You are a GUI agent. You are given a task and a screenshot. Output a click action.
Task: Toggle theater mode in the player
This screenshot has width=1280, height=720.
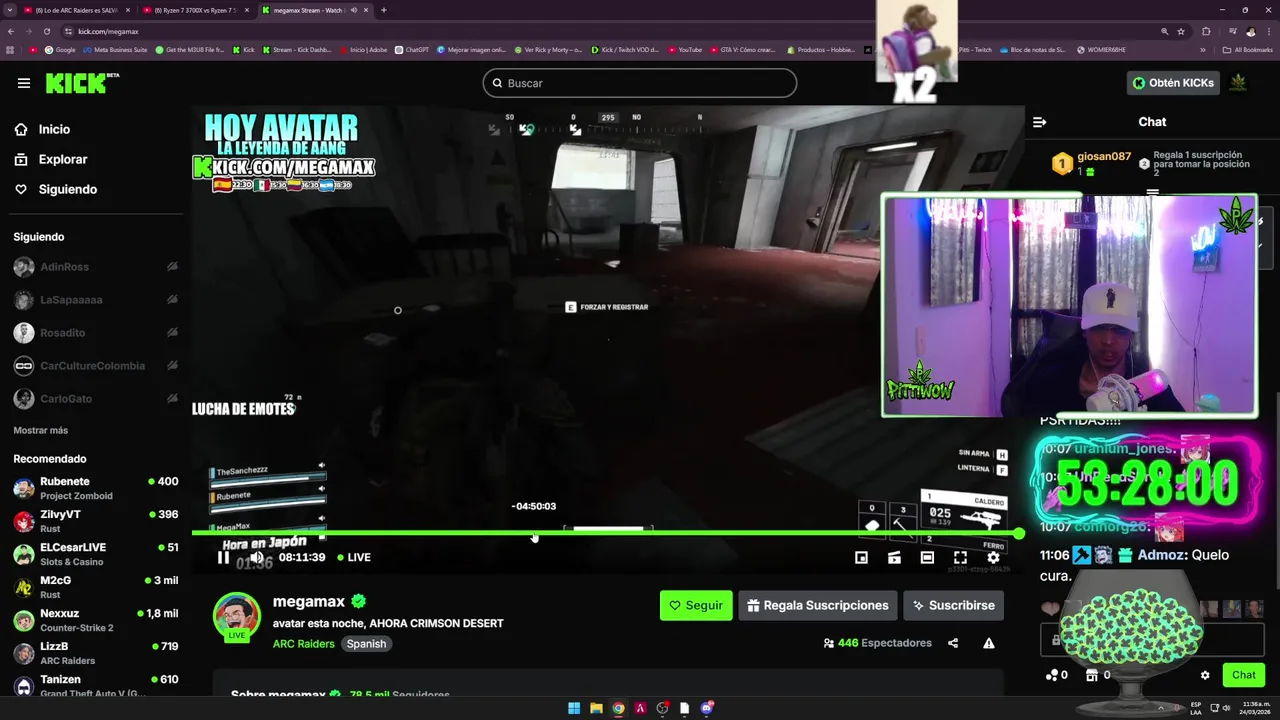[x=927, y=557]
